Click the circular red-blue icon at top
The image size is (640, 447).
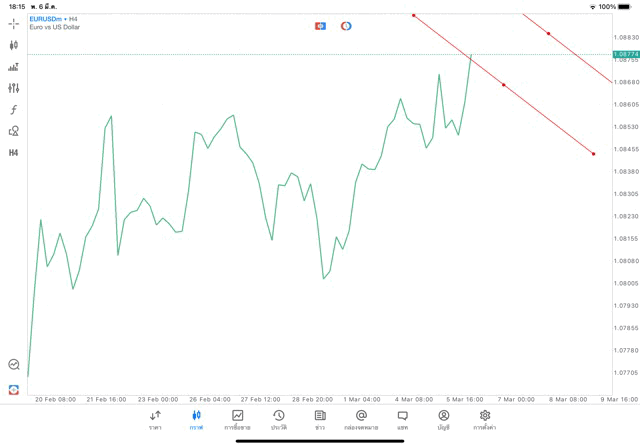(x=346, y=26)
